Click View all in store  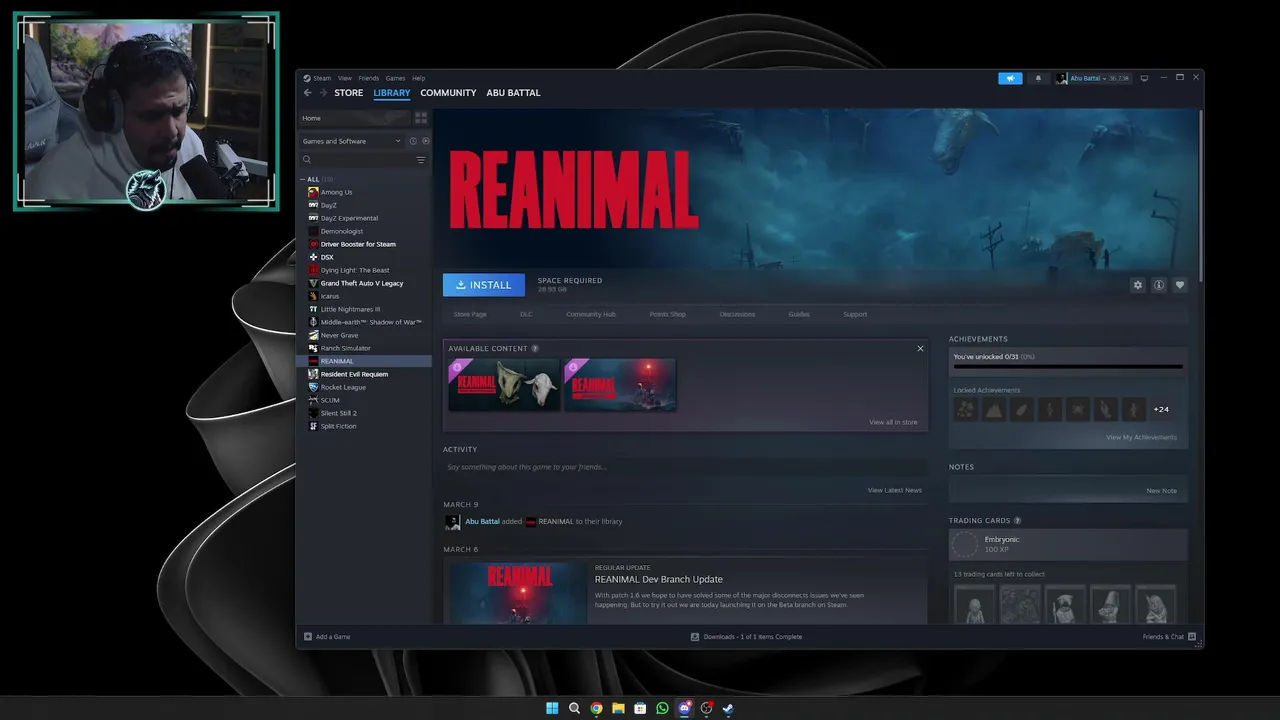coord(893,422)
